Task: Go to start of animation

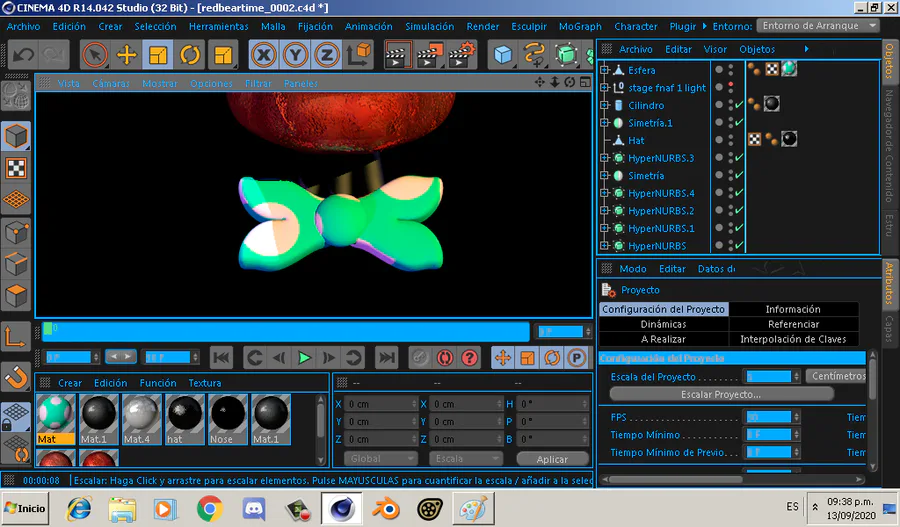Action: (221, 358)
